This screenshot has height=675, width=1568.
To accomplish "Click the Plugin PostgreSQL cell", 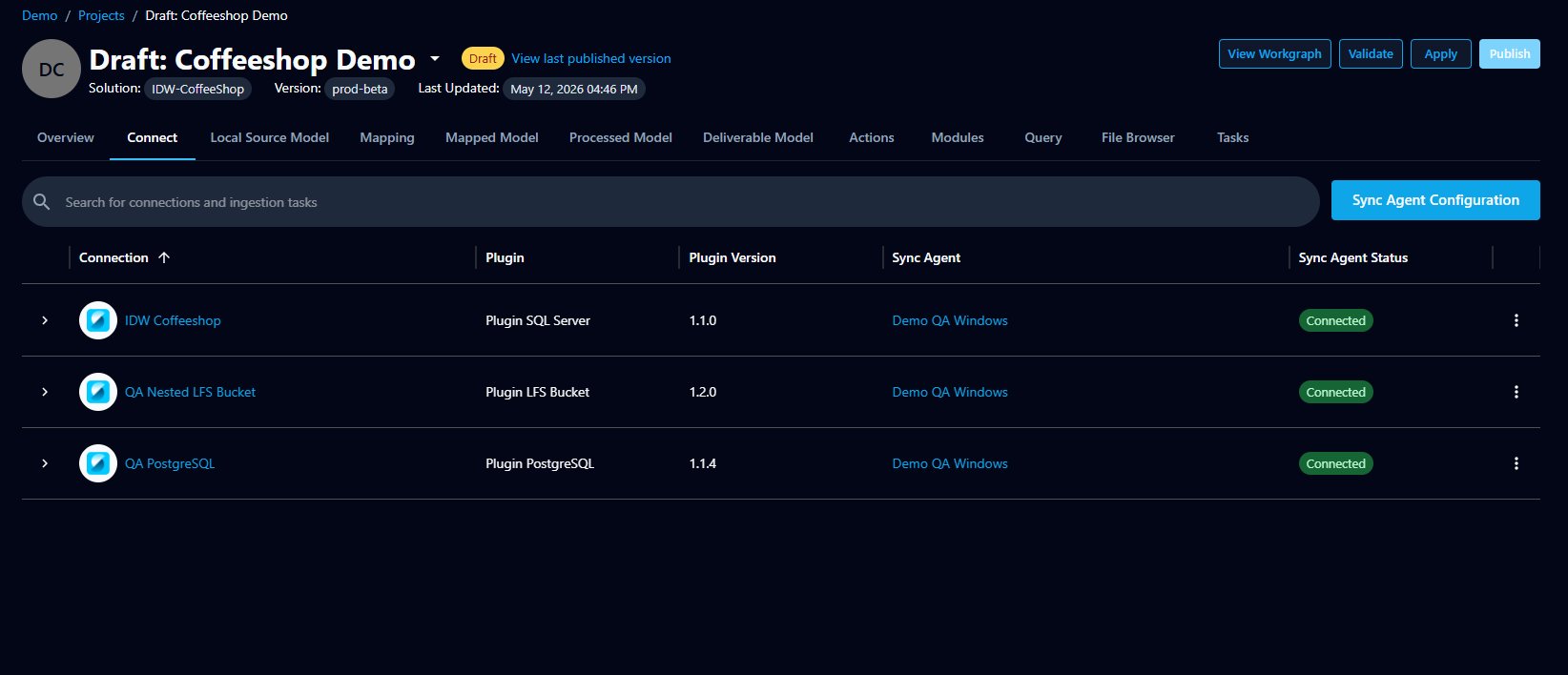I will pos(540,463).
